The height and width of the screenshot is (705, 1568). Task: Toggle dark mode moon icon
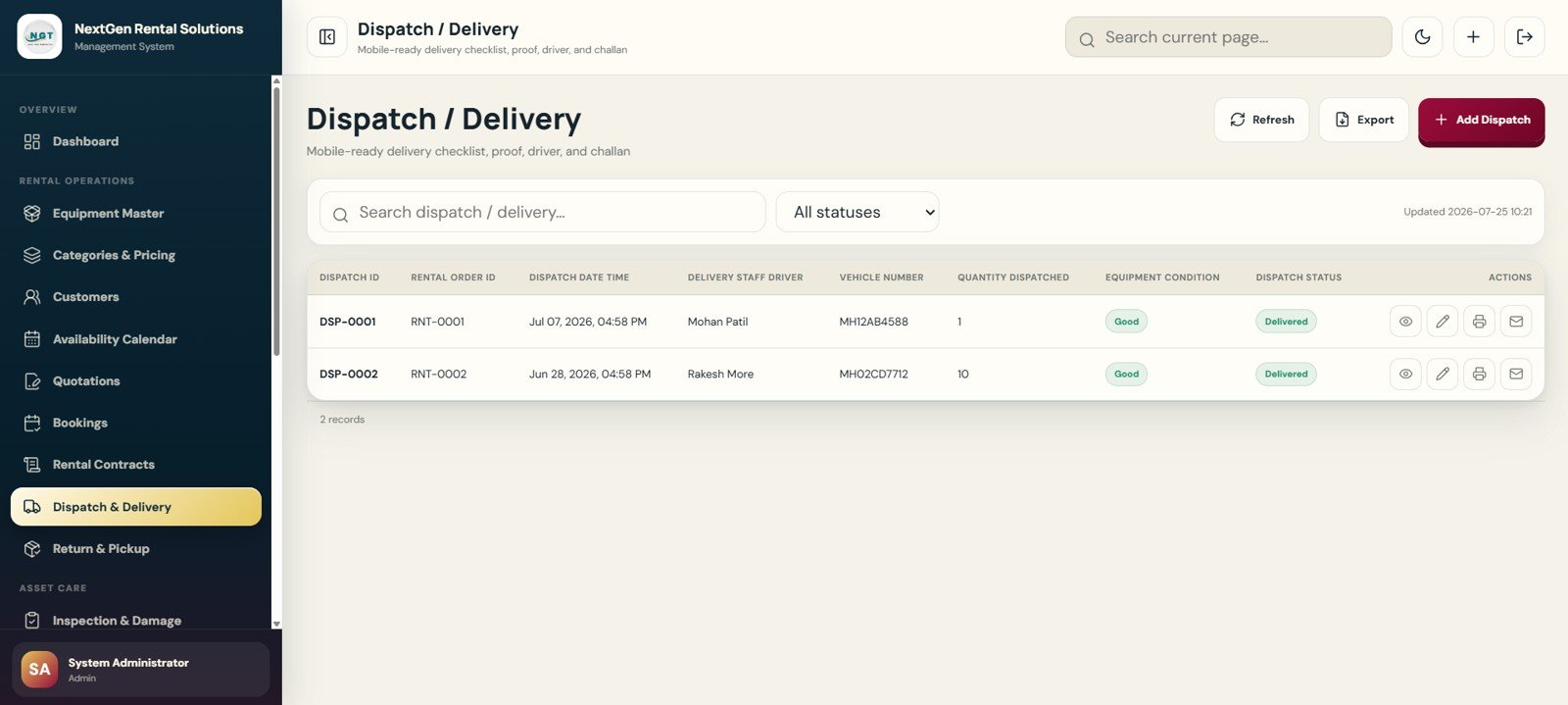pyautogui.click(x=1422, y=37)
